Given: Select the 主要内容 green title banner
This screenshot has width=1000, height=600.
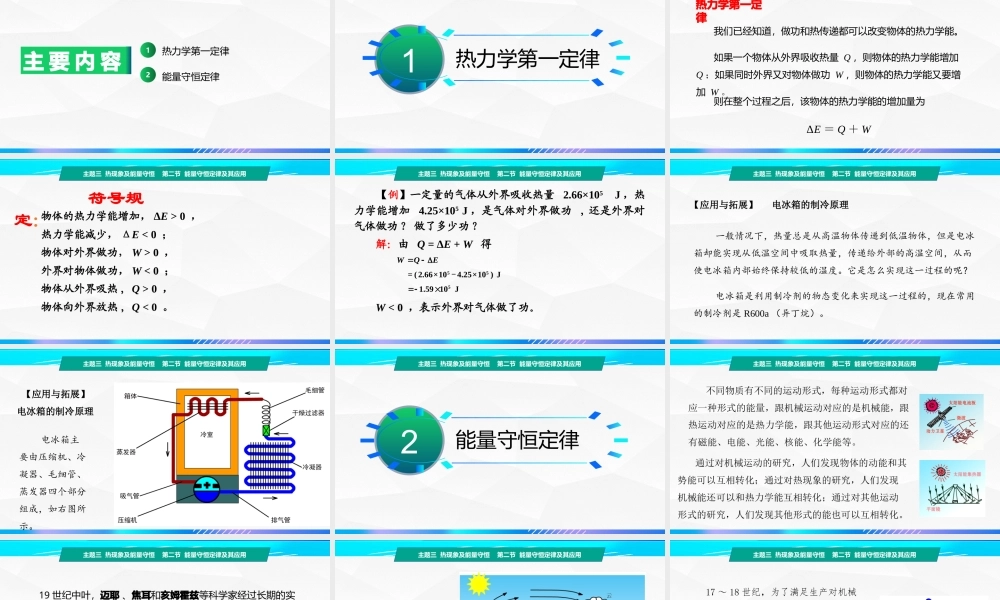Looking at the screenshot, I should 75,61.
